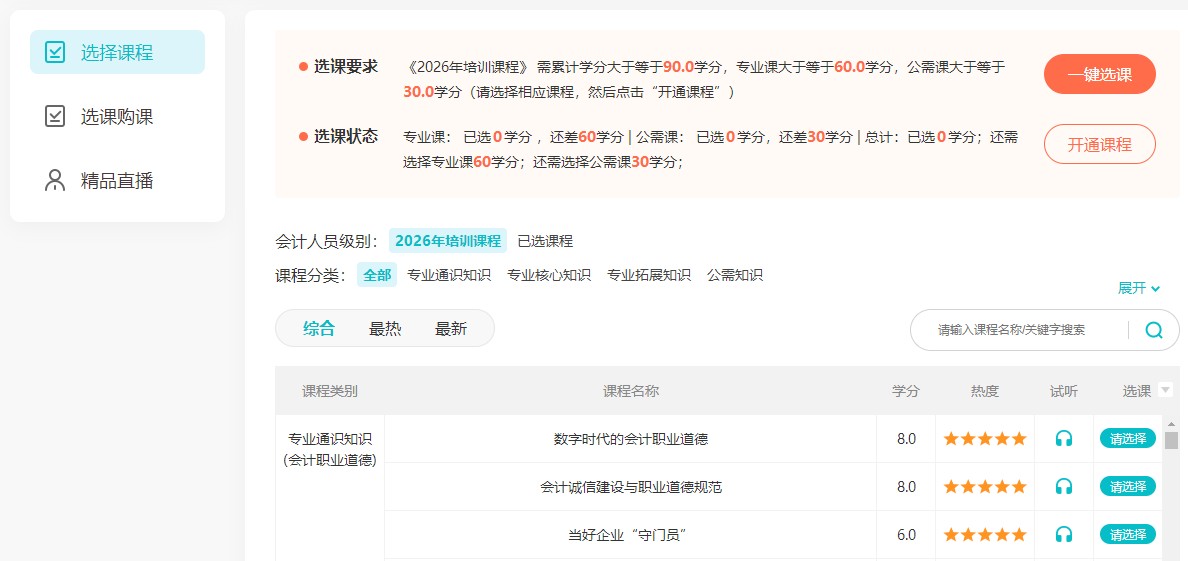1188x561 pixels.
Task: Filter category by 专业核心知识
Action: pyautogui.click(x=549, y=275)
